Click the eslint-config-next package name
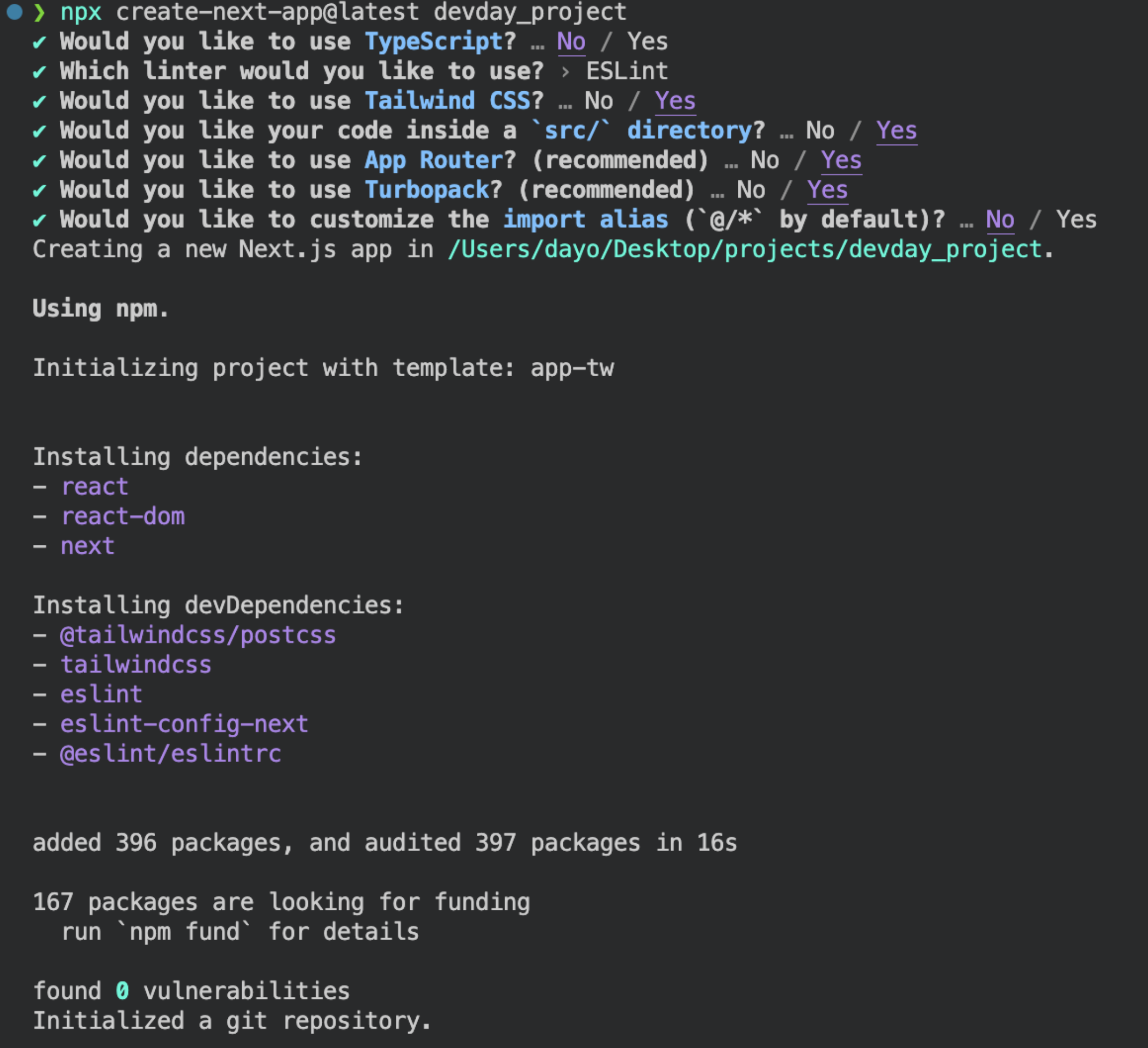This screenshot has height=1048, width=1148. pos(185,724)
